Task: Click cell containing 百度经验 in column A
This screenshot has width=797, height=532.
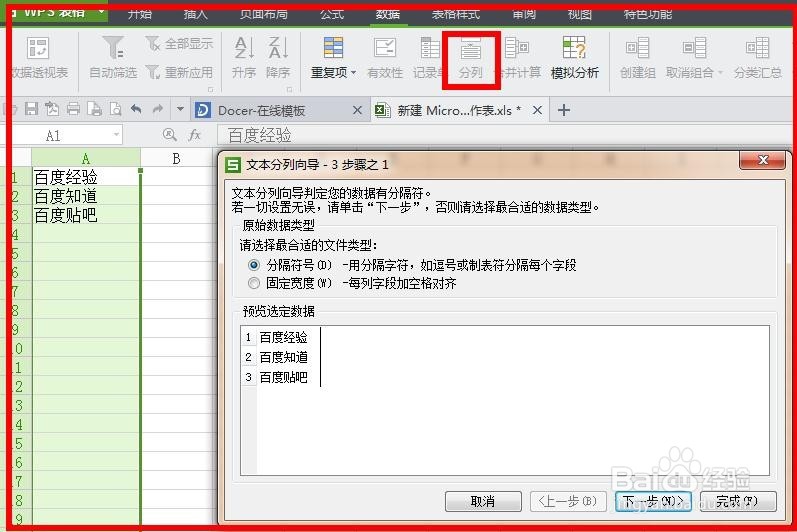Action: [x=86, y=176]
